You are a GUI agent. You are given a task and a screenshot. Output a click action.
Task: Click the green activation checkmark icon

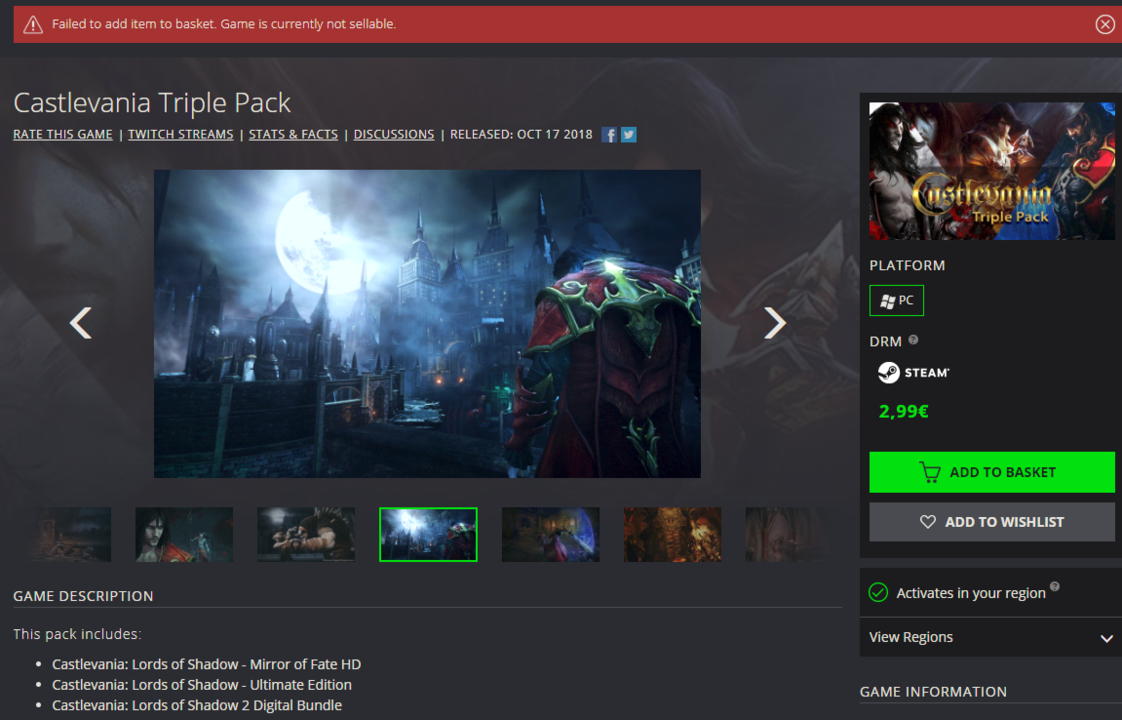click(878, 593)
